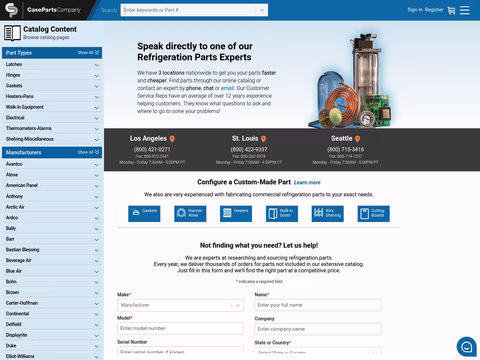Viewport: 480px width, 360px height.
Task: Show all Part Types
Action: click(x=88, y=53)
